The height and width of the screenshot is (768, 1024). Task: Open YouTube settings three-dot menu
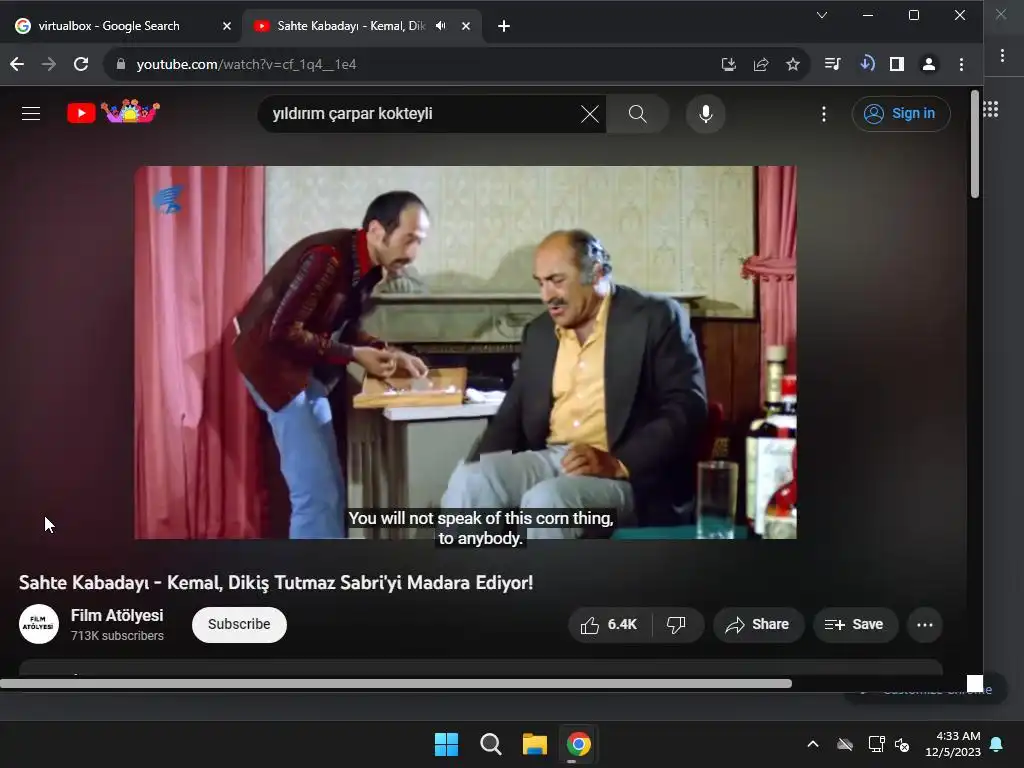[824, 114]
